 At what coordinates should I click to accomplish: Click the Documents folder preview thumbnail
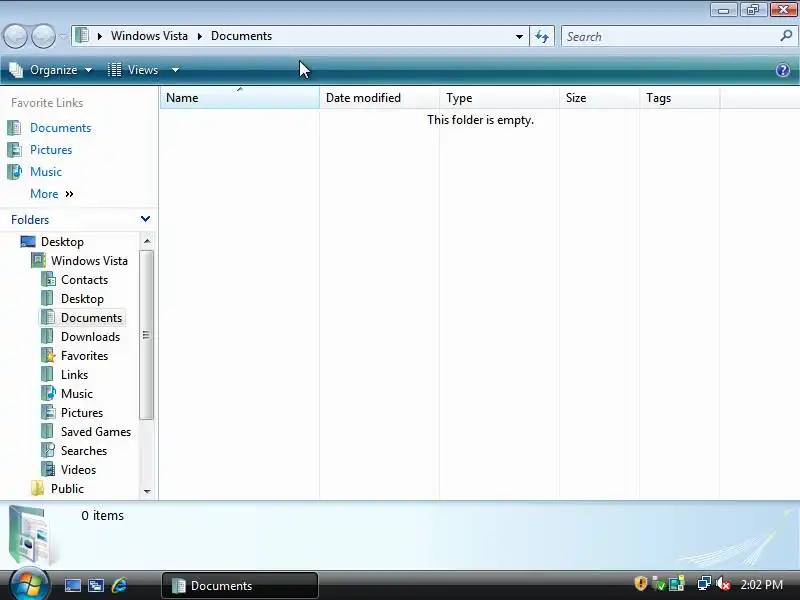(32, 535)
